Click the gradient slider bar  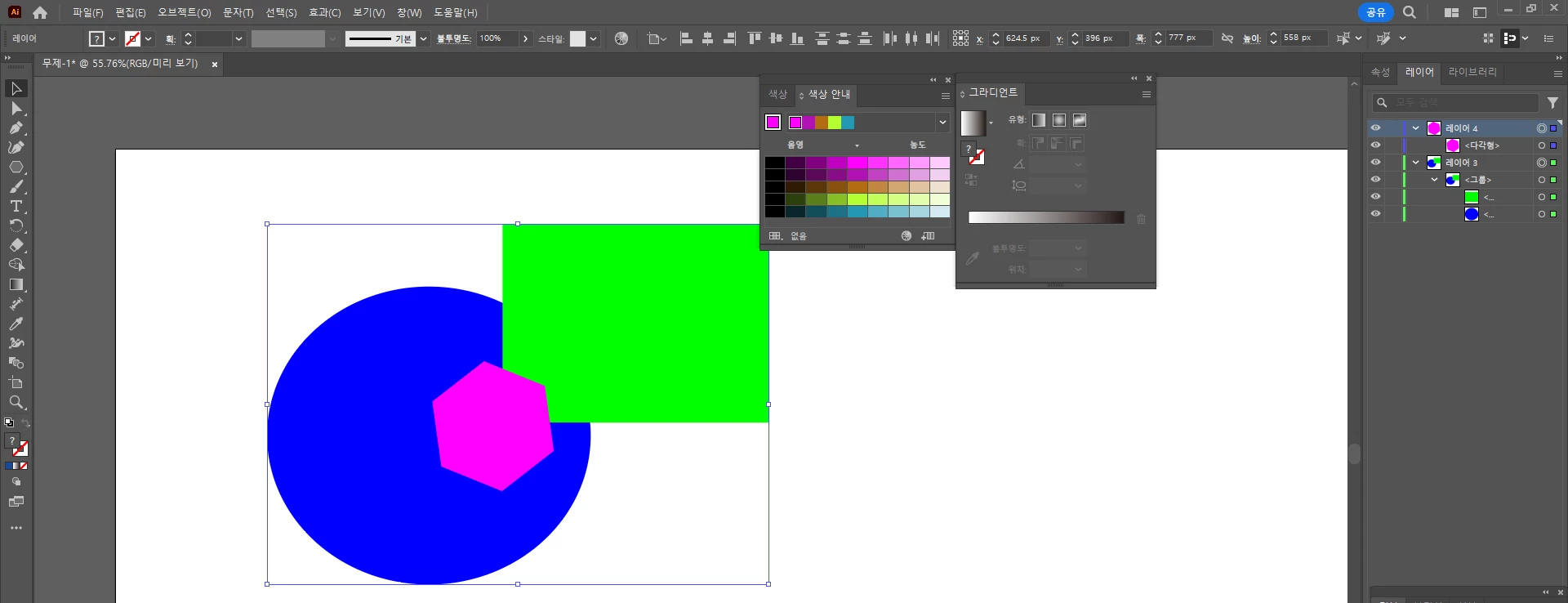1046,217
